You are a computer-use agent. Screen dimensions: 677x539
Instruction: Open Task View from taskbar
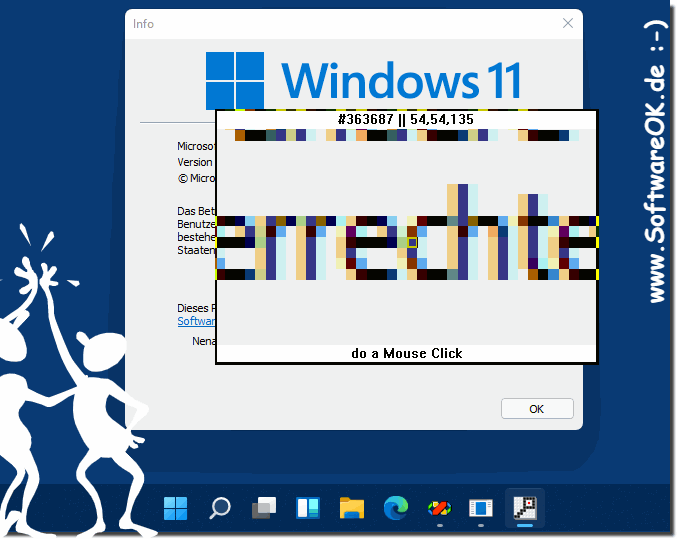click(264, 508)
